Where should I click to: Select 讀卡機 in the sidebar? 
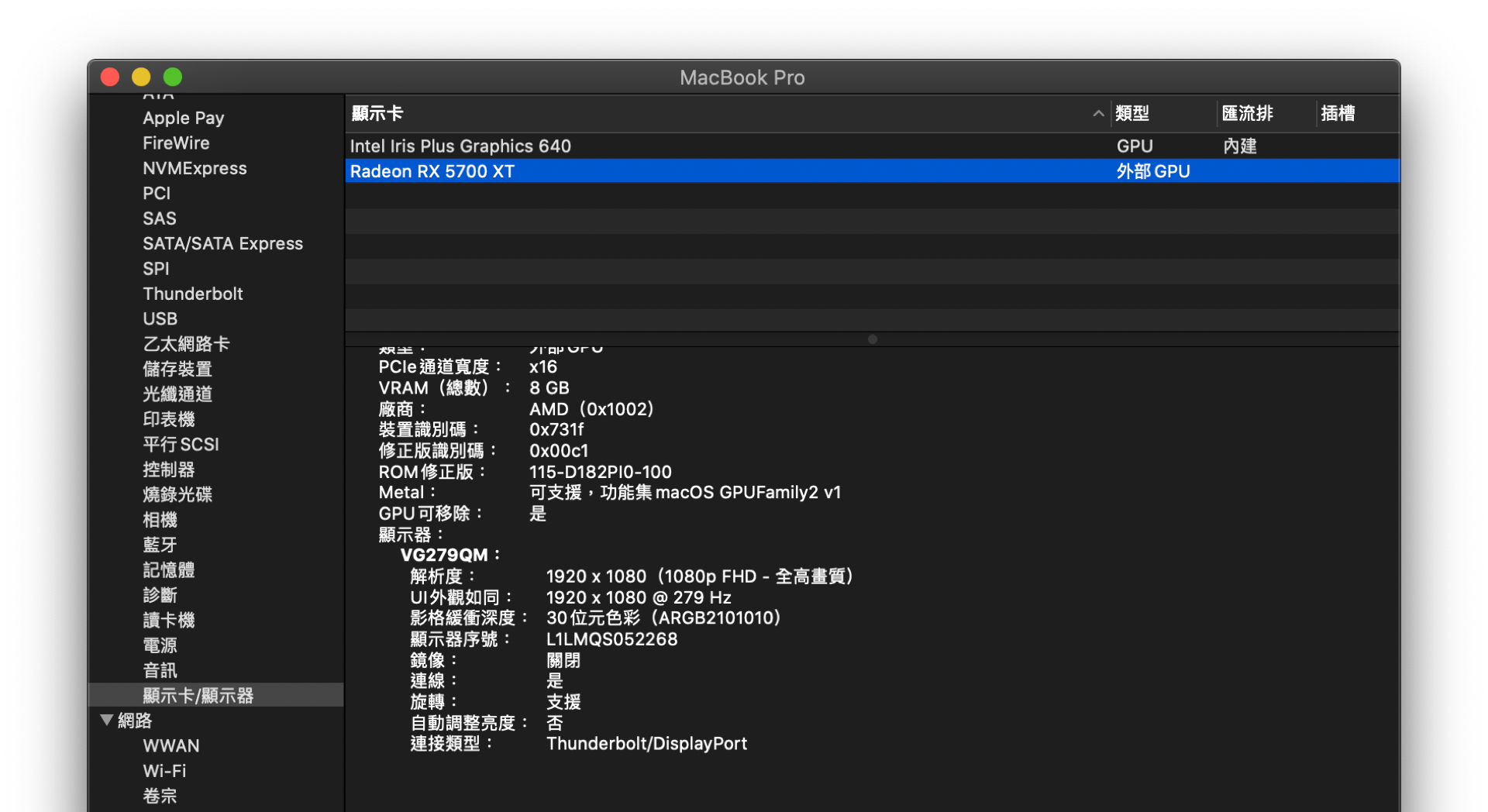(169, 620)
